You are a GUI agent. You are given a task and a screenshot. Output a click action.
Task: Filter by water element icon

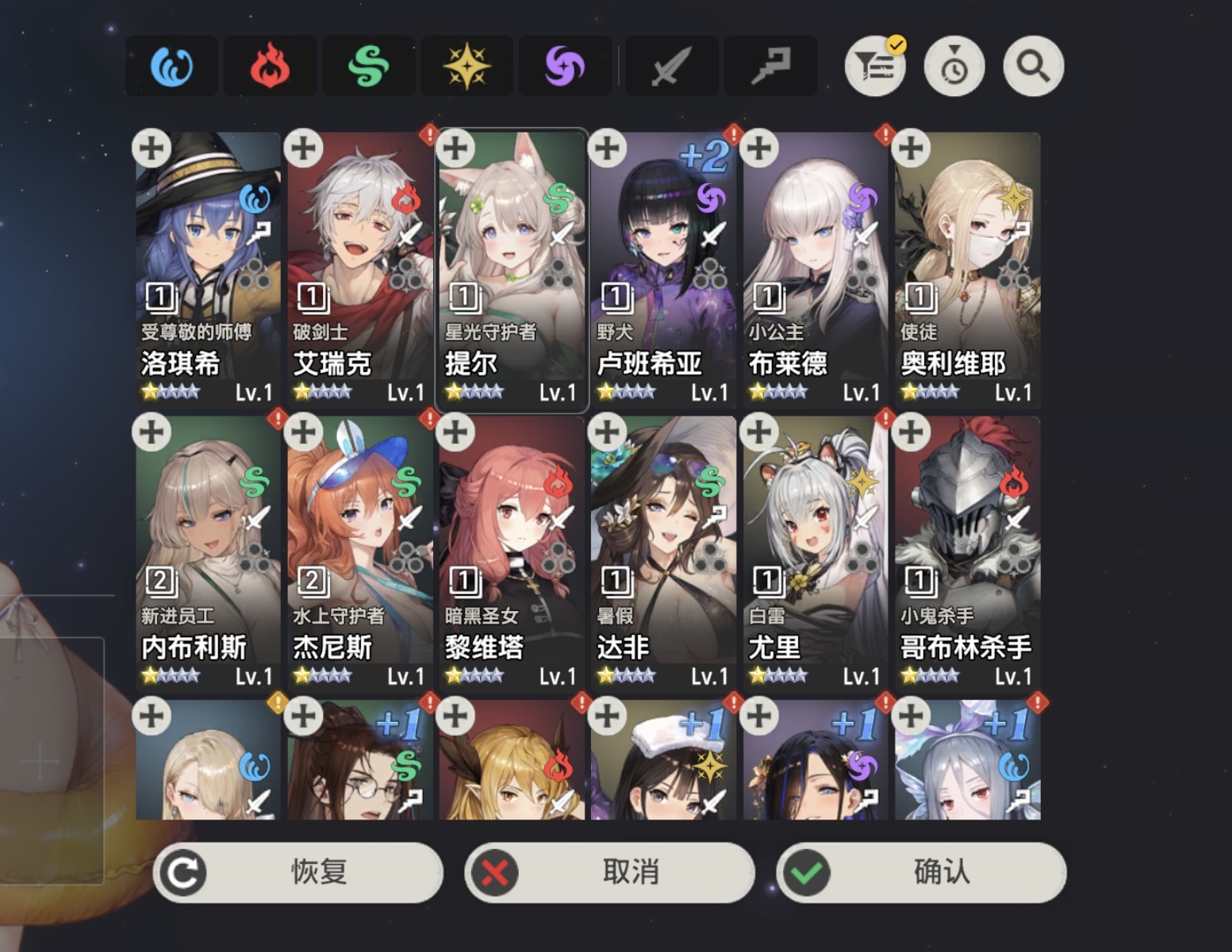pos(171,66)
